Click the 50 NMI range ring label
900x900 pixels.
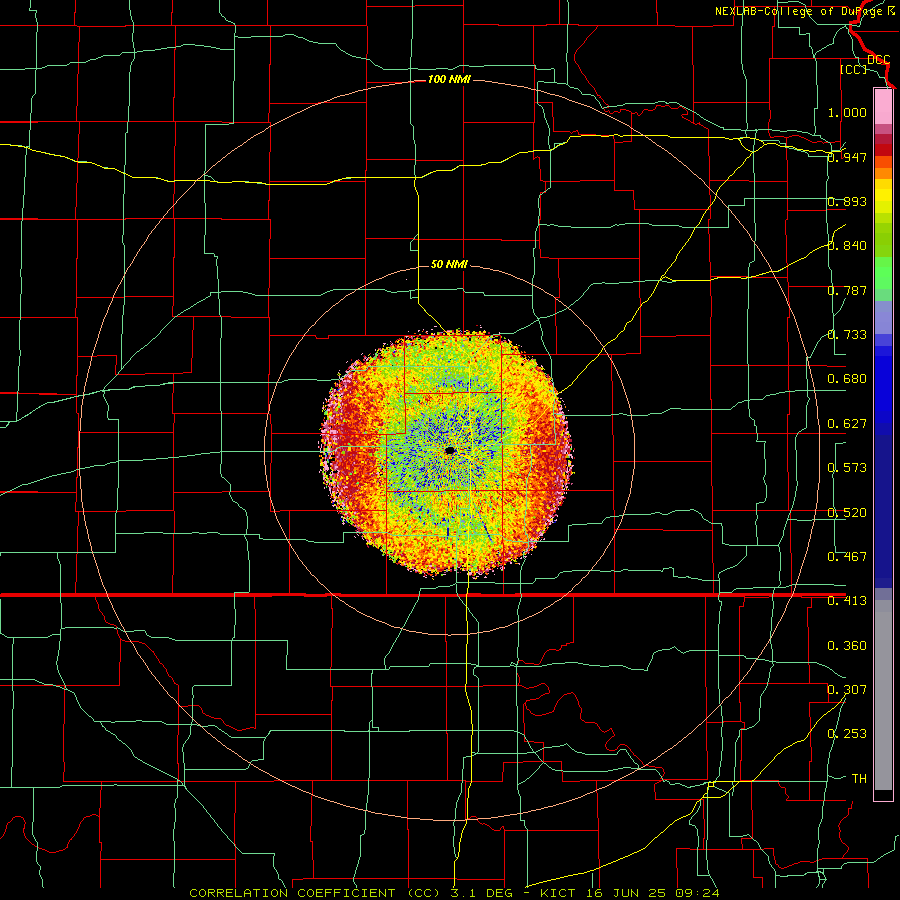pyautogui.click(x=449, y=264)
